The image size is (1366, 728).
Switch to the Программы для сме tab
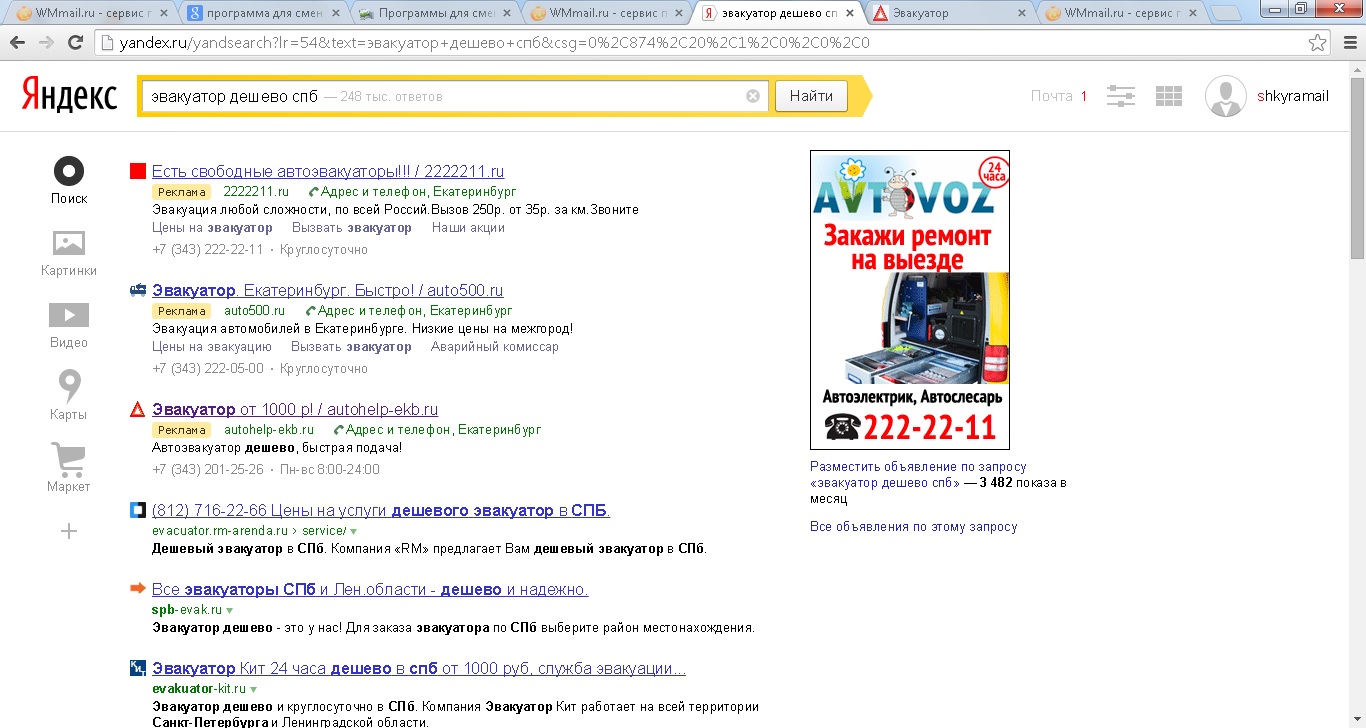(x=435, y=13)
